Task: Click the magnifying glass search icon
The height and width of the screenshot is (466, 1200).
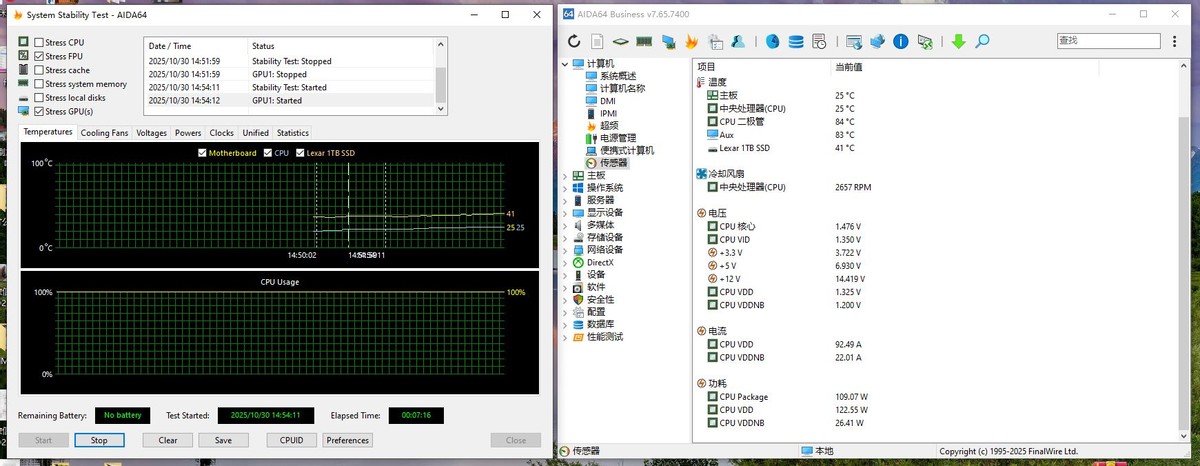Action: [982, 42]
